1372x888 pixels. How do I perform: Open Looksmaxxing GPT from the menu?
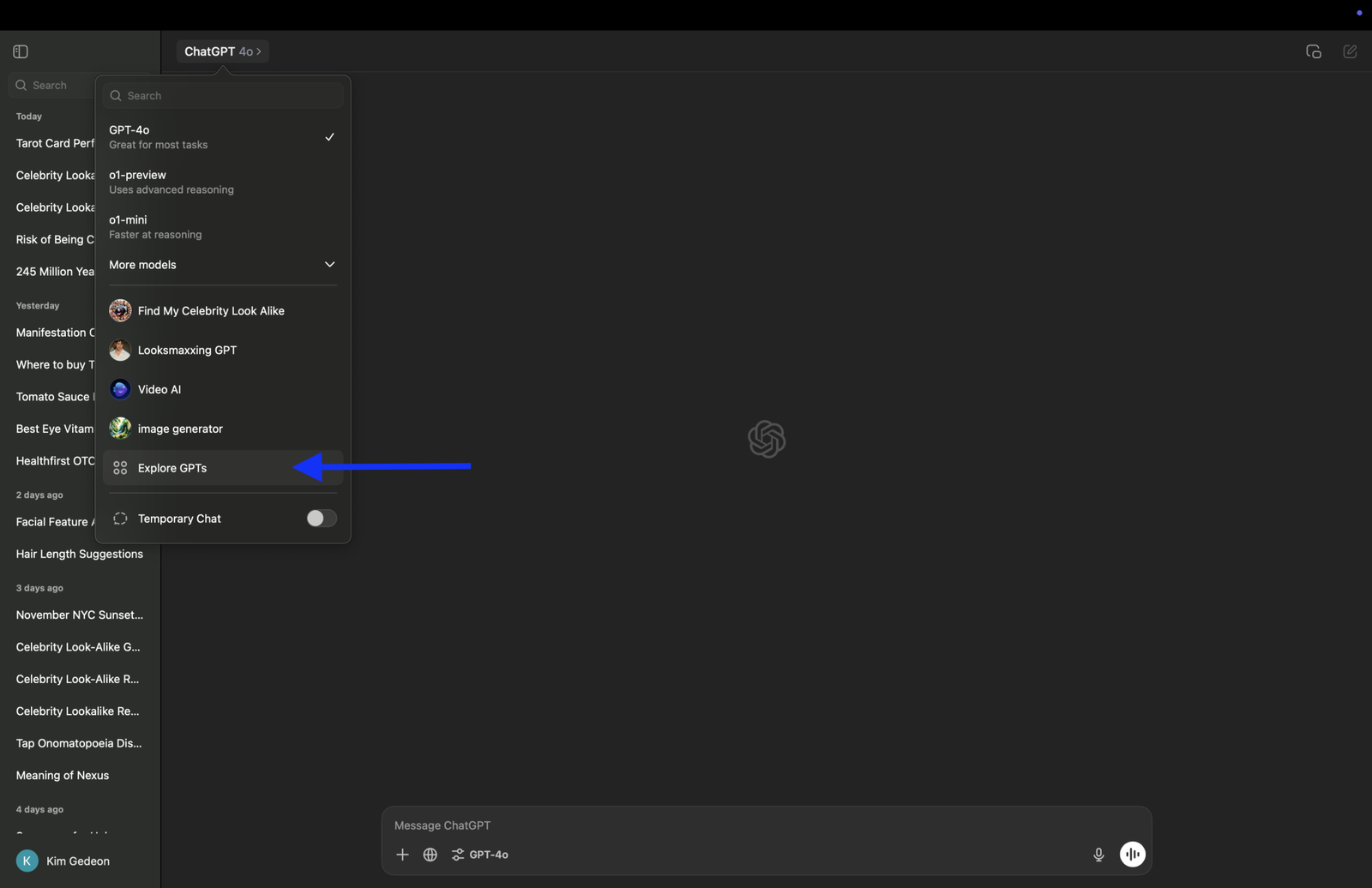tap(223, 350)
